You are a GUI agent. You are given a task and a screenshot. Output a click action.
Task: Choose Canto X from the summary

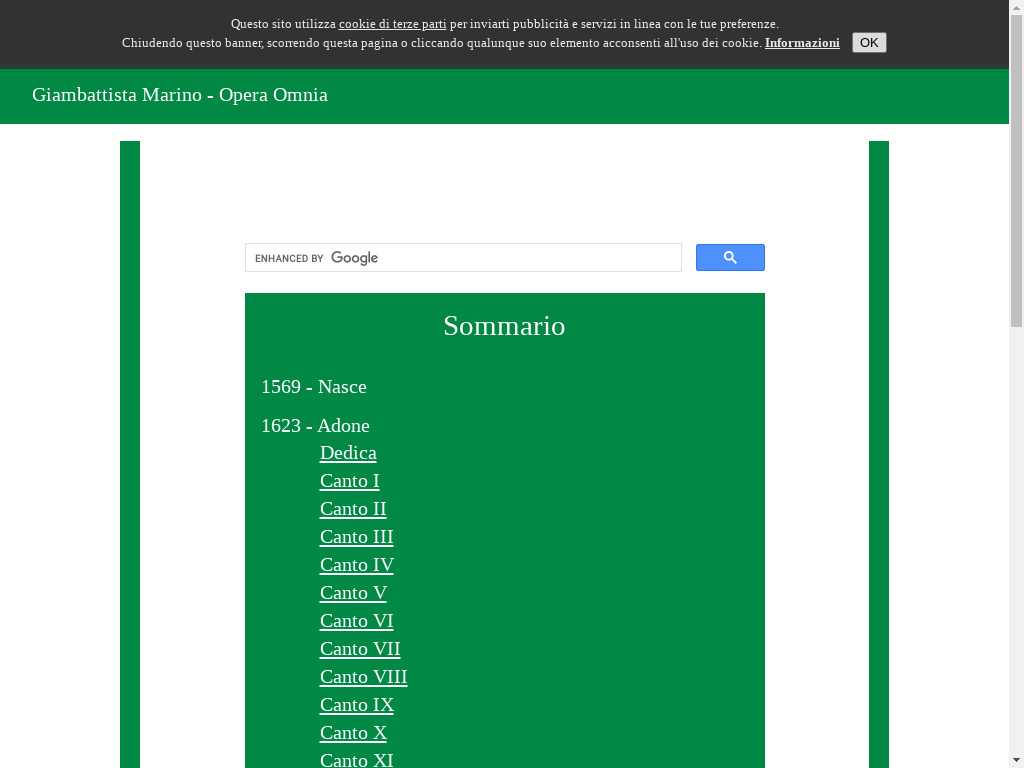pyautogui.click(x=353, y=733)
